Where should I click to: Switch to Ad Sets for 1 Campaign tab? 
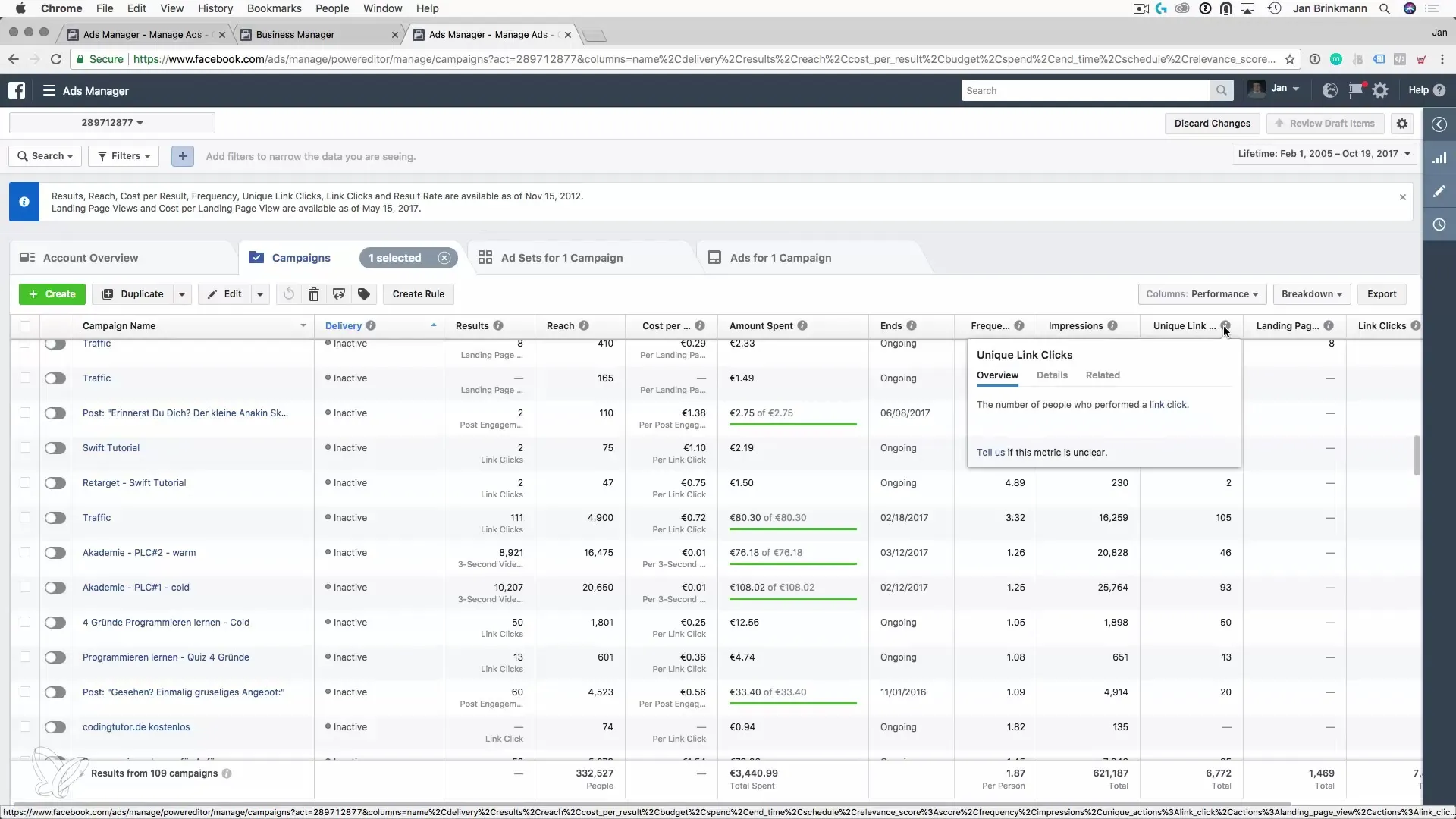561,258
